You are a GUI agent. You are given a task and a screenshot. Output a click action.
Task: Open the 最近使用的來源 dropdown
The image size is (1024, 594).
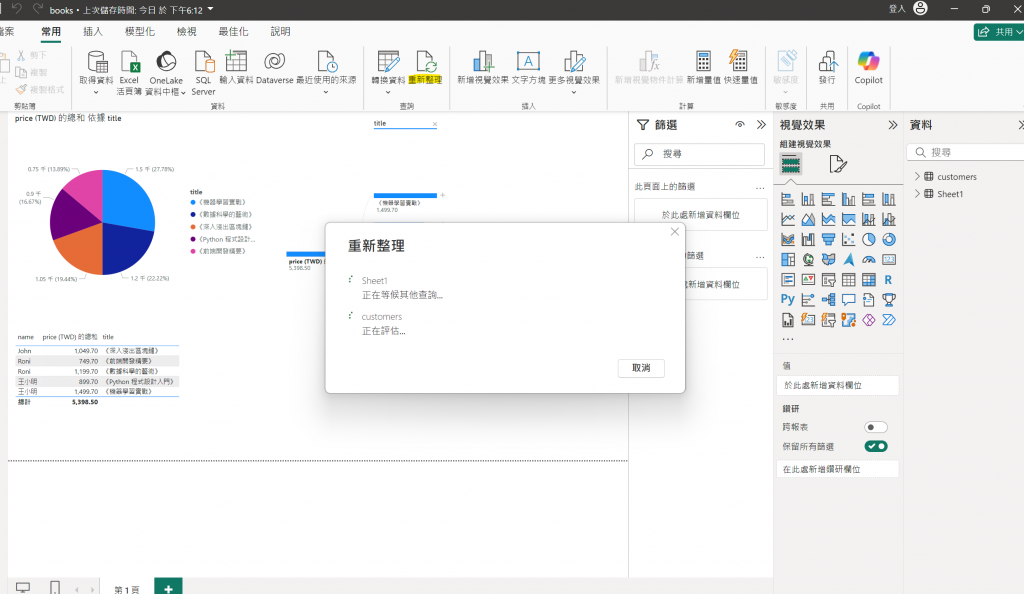[x=326, y=92]
